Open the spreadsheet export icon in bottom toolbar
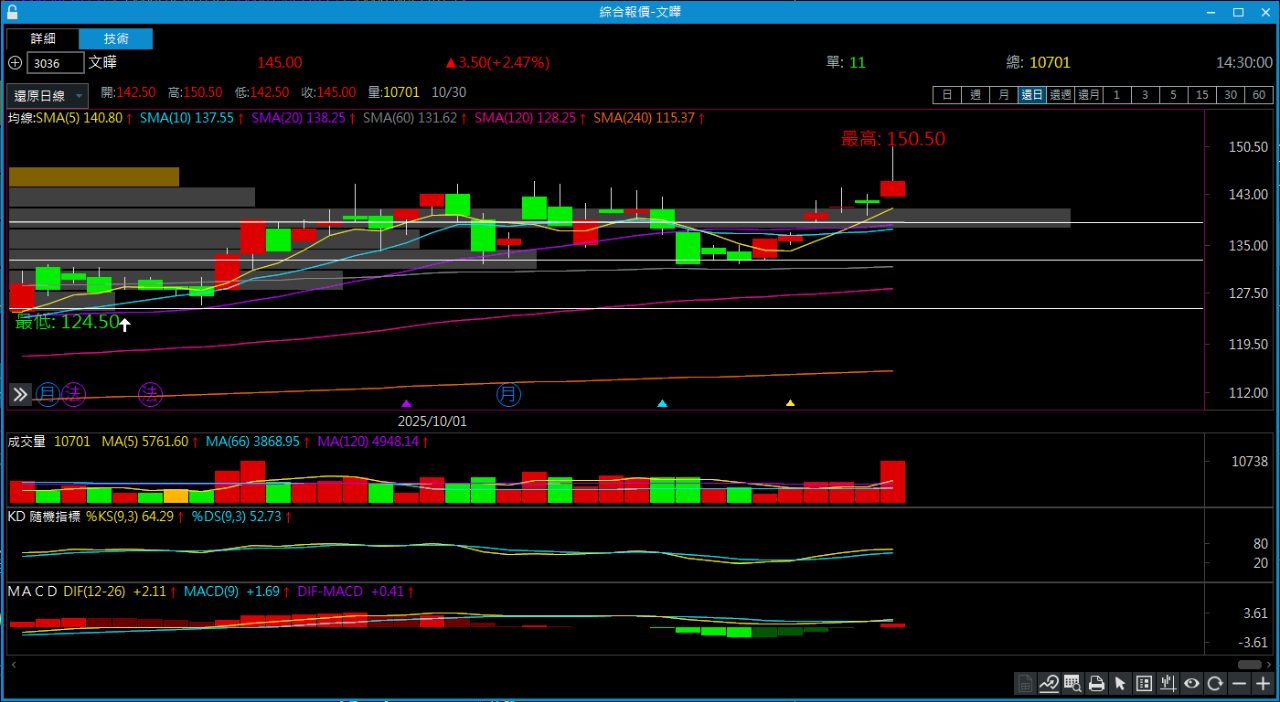Viewport: 1280px width, 702px height. point(1025,684)
